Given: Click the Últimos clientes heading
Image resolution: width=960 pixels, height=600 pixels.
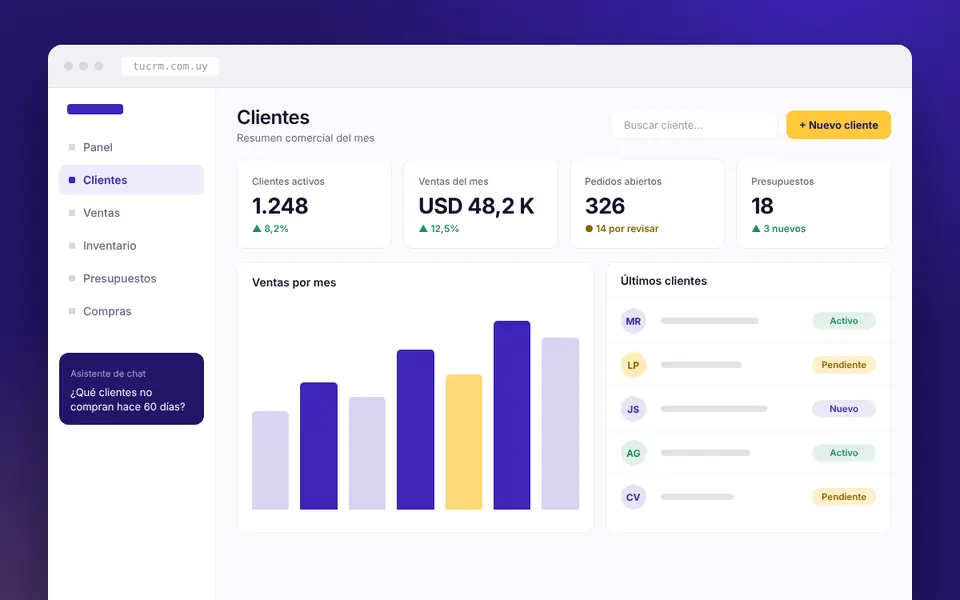Looking at the screenshot, I should pyautogui.click(x=664, y=281).
